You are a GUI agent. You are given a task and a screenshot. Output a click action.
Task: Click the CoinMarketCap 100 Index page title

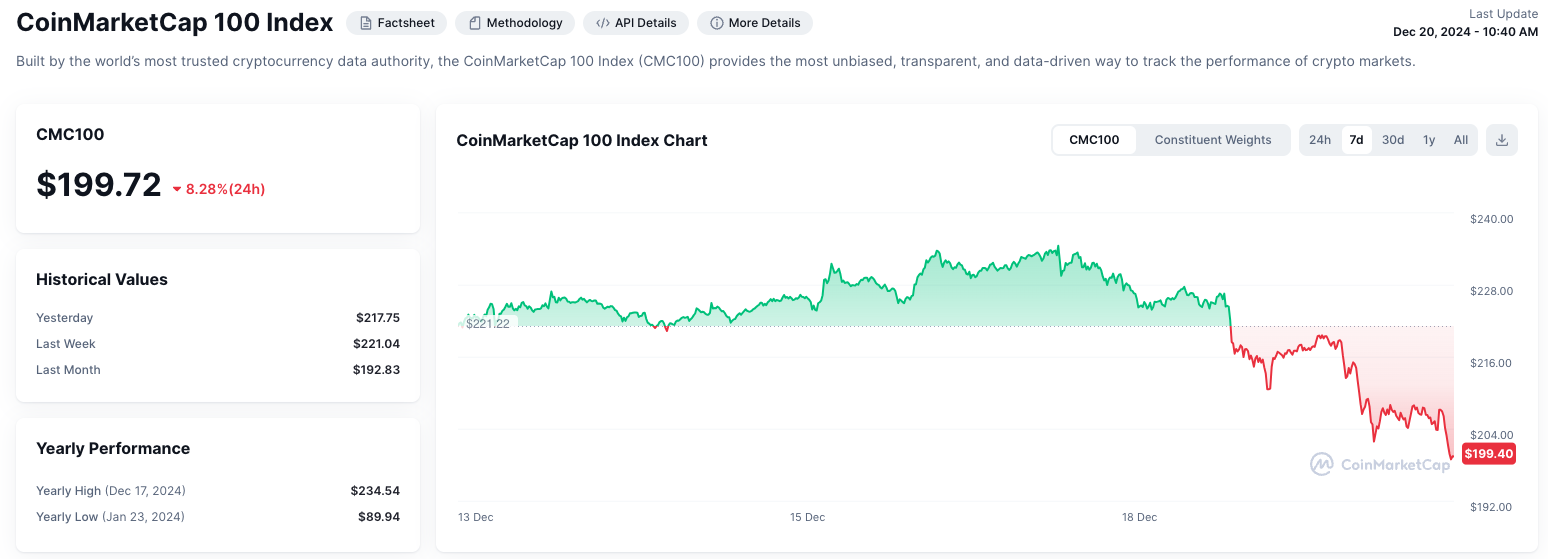pos(175,22)
